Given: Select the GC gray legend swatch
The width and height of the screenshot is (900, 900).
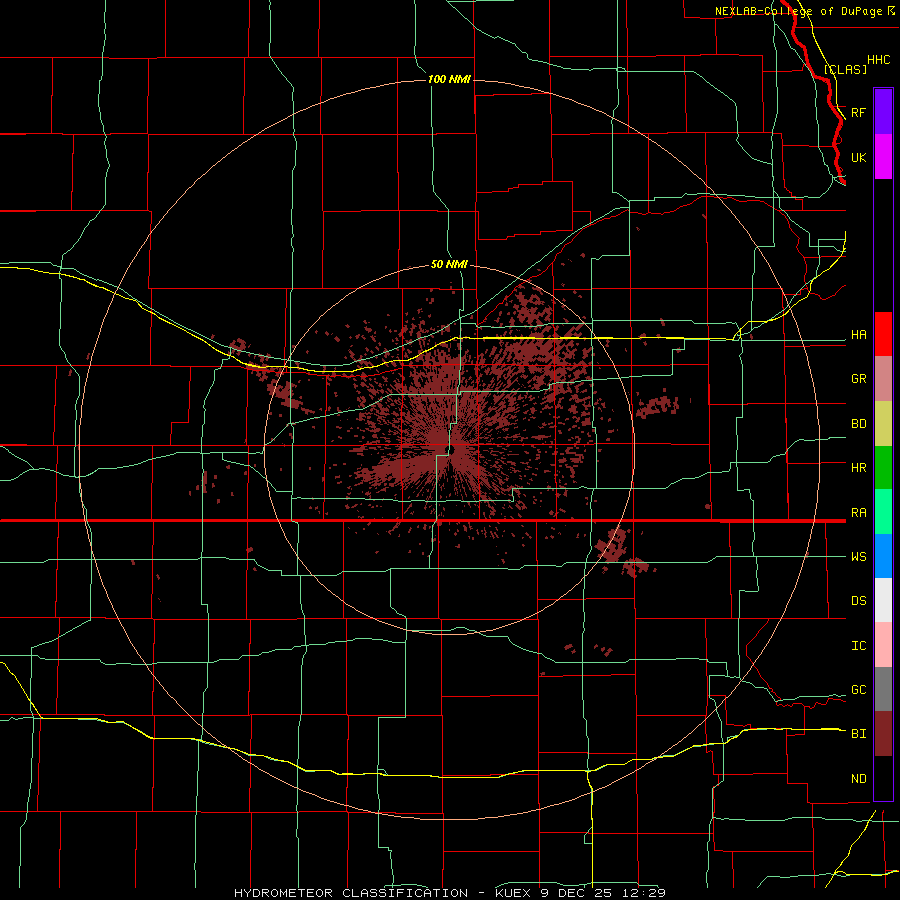Looking at the screenshot, I should [883, 689].
